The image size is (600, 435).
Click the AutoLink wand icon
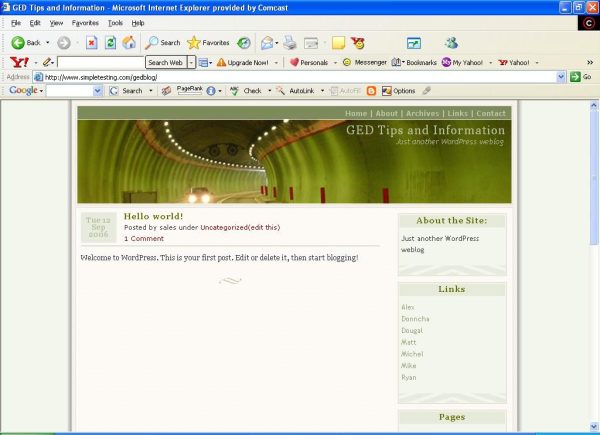point(280,91)
